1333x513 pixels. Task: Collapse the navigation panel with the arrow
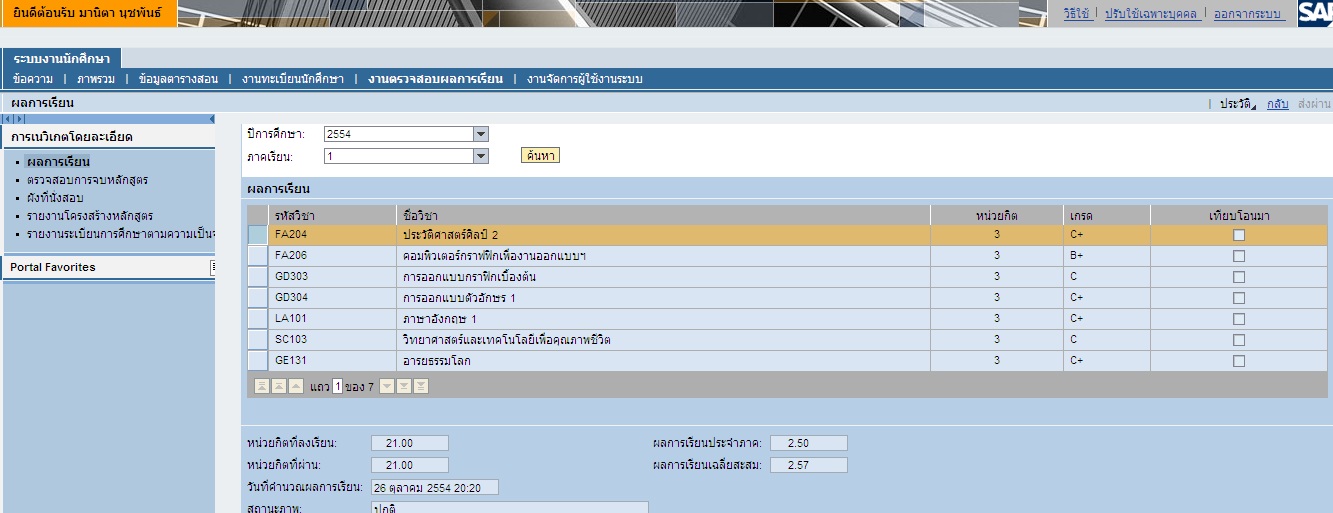point(211,119)
